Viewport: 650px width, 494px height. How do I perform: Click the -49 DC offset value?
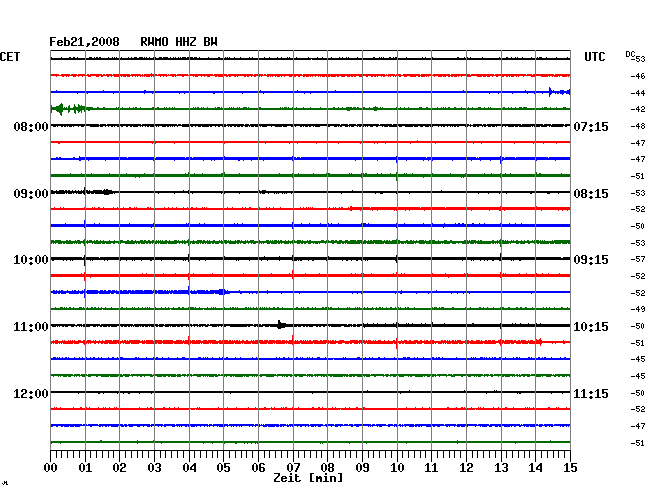(x=638, y=309)
